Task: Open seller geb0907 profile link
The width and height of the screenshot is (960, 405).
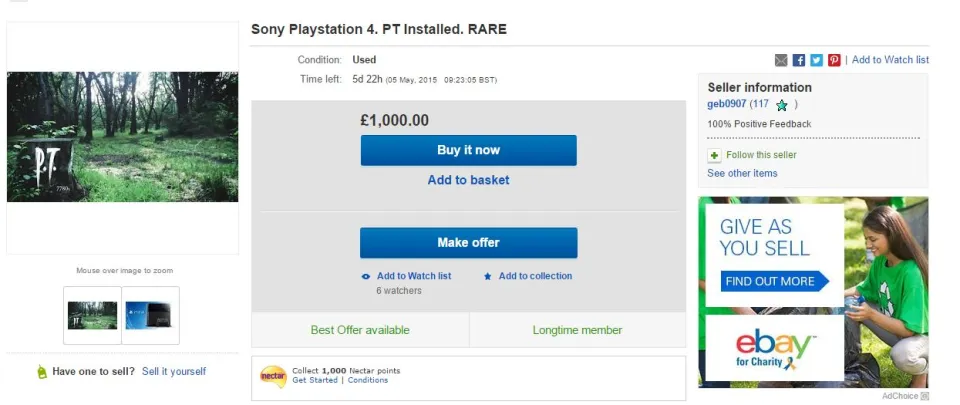Action: coord(727,104)
